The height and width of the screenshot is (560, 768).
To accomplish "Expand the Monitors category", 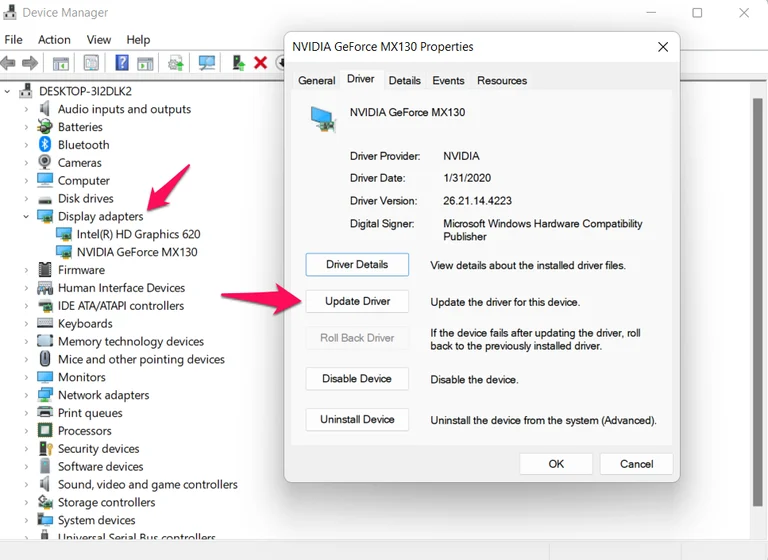I will tap(26, 377).
